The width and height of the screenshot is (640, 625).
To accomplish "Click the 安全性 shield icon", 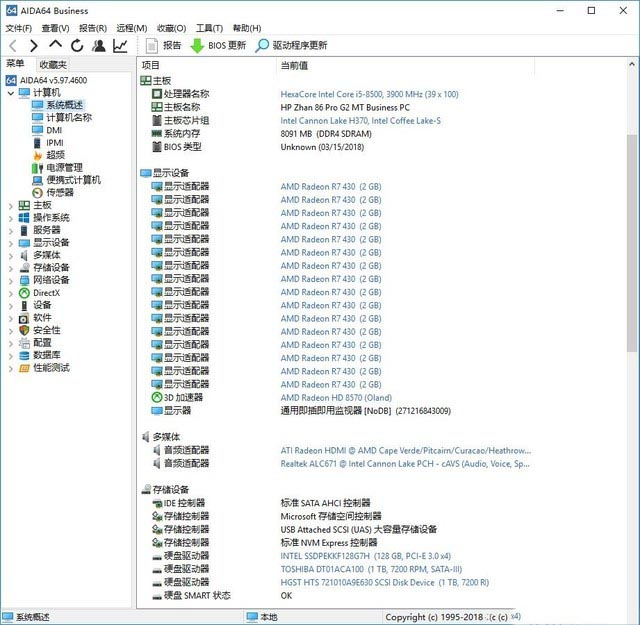I will coord(24,330).
